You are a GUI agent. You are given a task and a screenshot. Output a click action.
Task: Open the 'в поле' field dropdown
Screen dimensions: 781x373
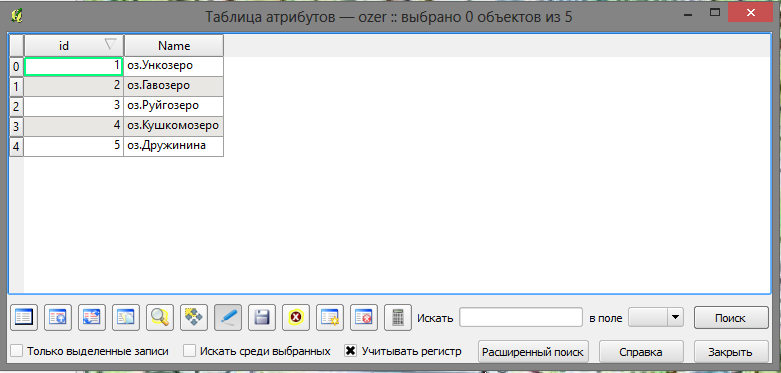point(656,317)
